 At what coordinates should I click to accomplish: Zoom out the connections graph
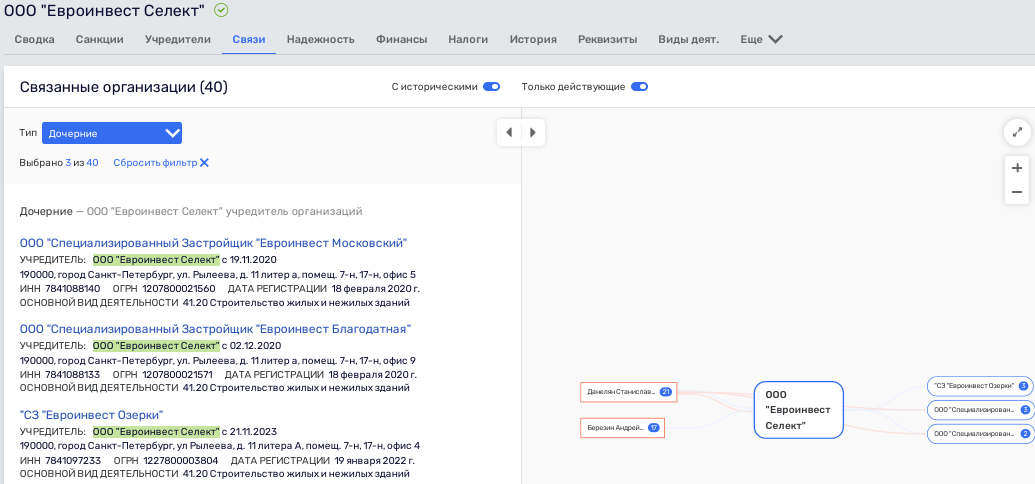point(1017,192)
